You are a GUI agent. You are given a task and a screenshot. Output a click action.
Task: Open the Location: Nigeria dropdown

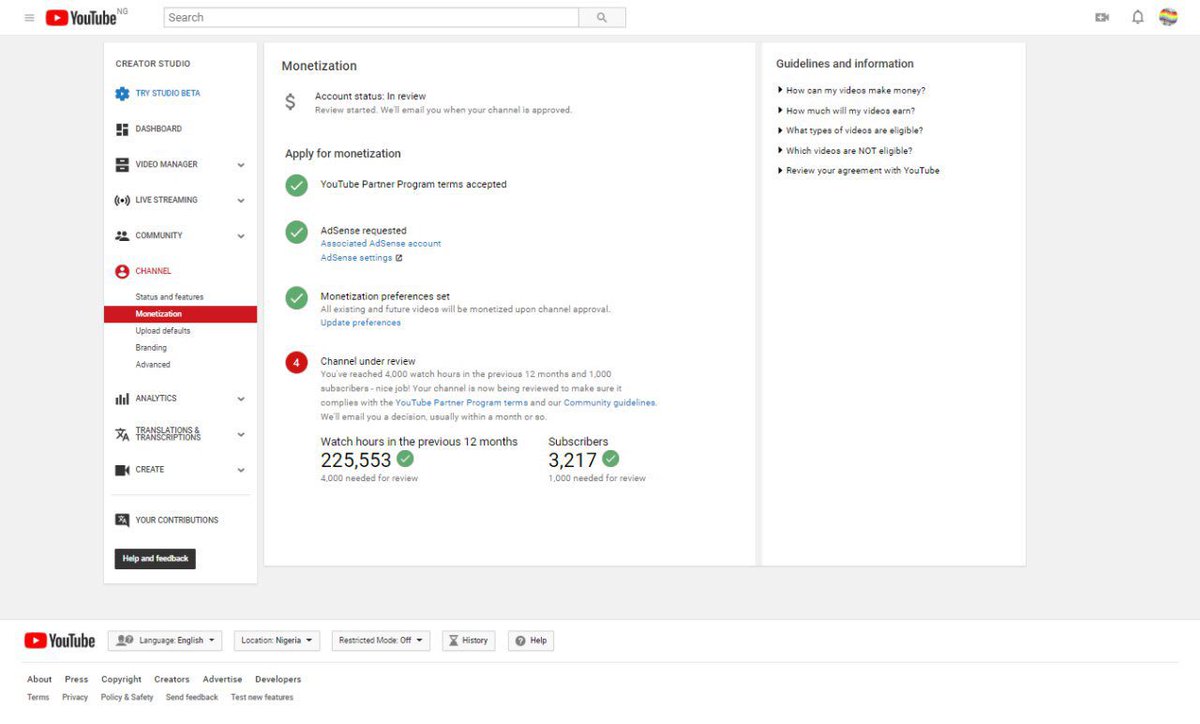277,641
